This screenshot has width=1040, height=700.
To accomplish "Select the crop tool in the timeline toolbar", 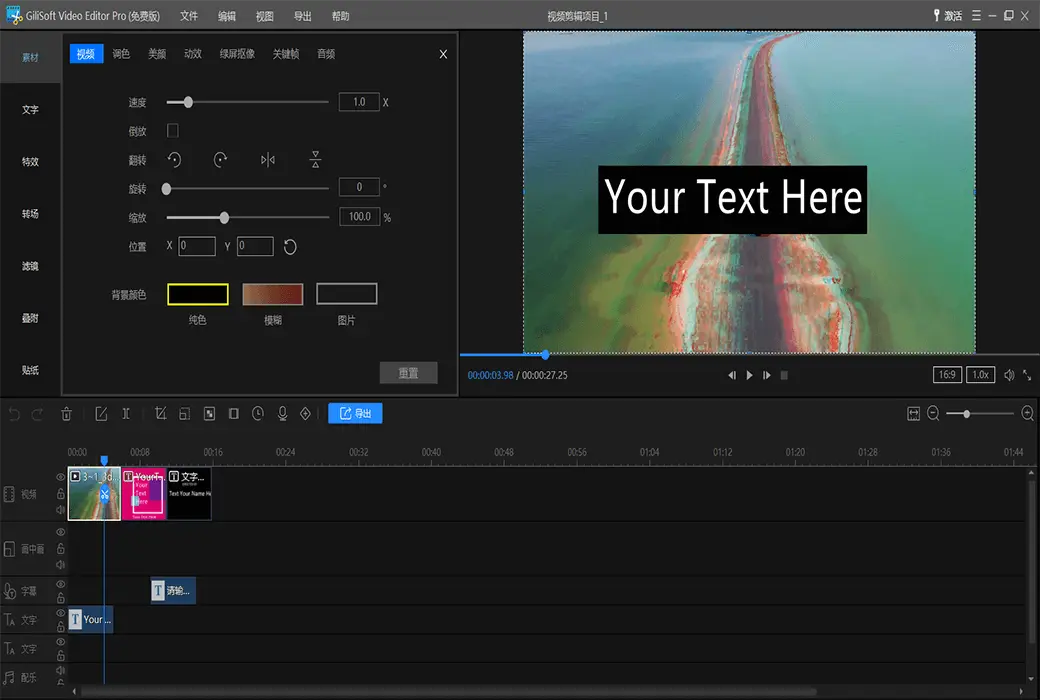I will [x=160, y=413].
